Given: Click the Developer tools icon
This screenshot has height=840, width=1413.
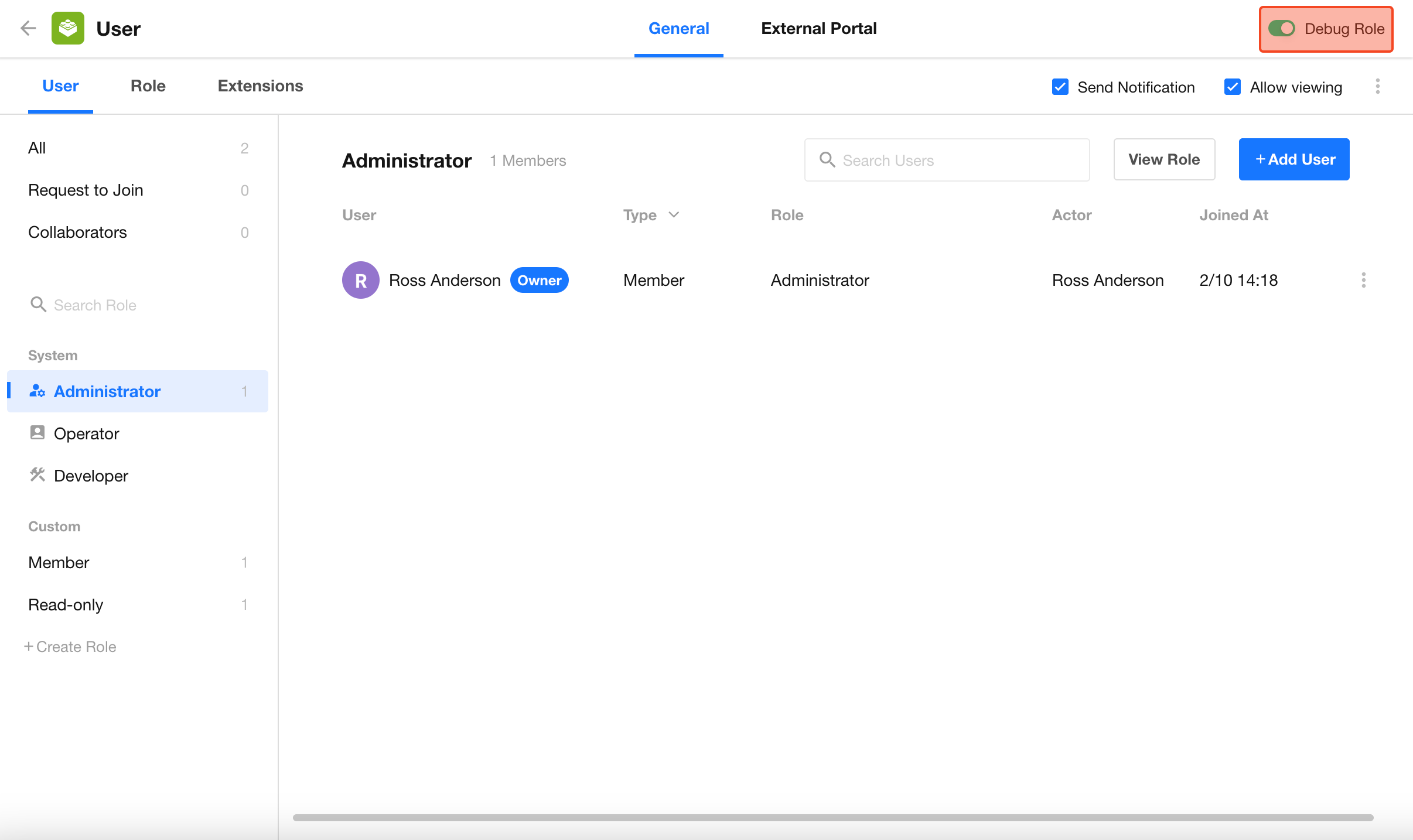Looking at the screenshot, I should point(37,475).
